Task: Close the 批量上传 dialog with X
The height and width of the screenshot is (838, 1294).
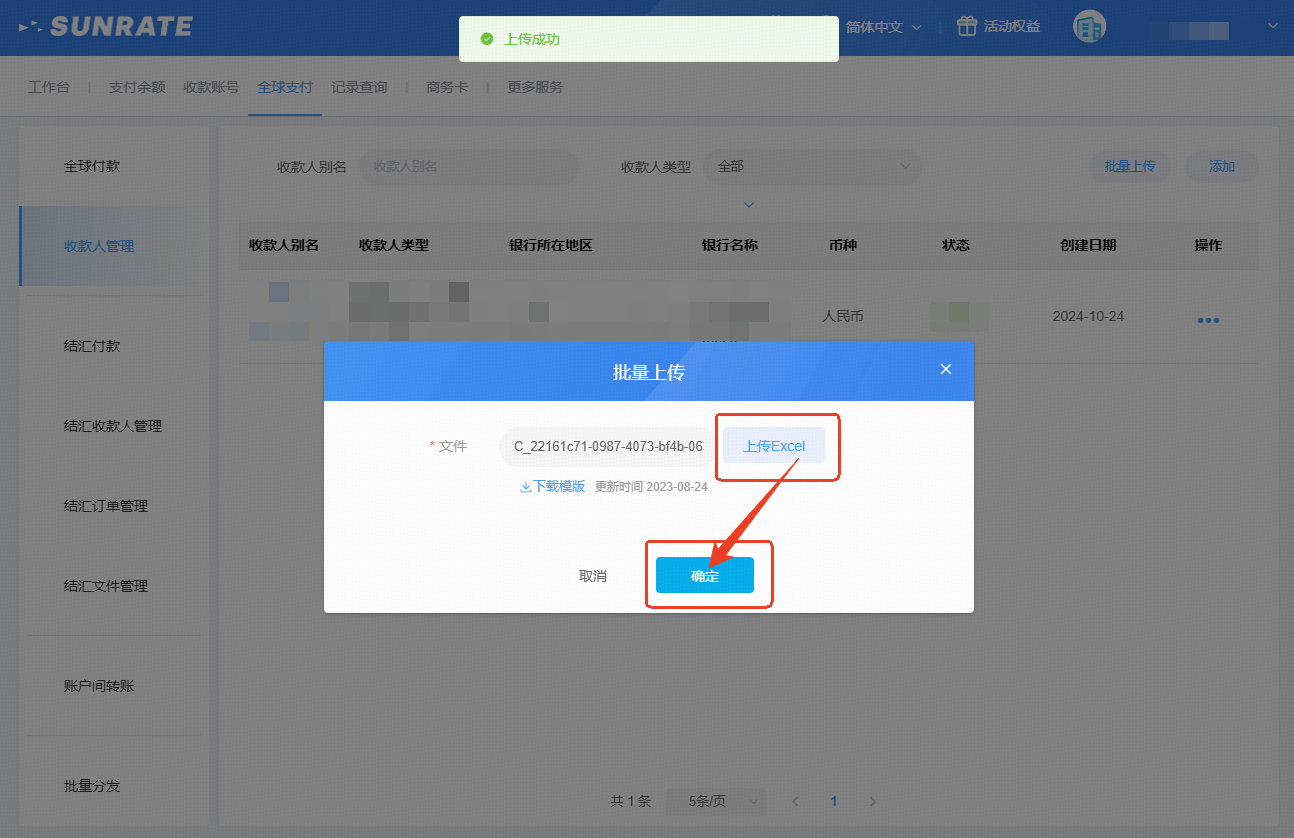Action: [946, 369]
